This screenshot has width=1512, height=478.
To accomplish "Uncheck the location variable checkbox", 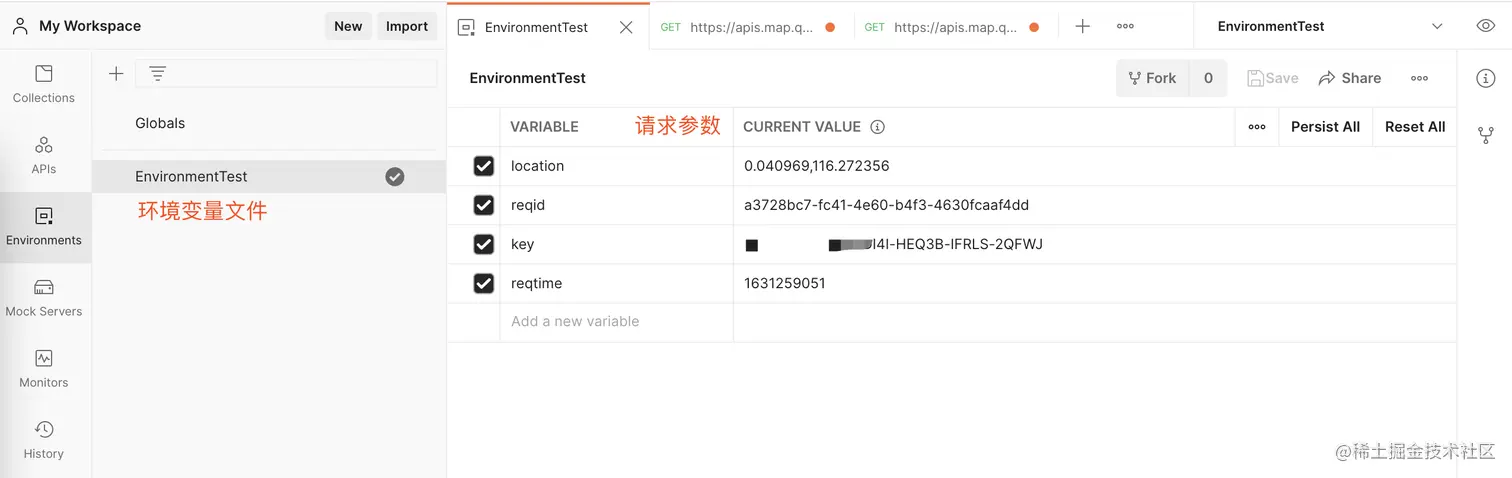I will (484, 166).
